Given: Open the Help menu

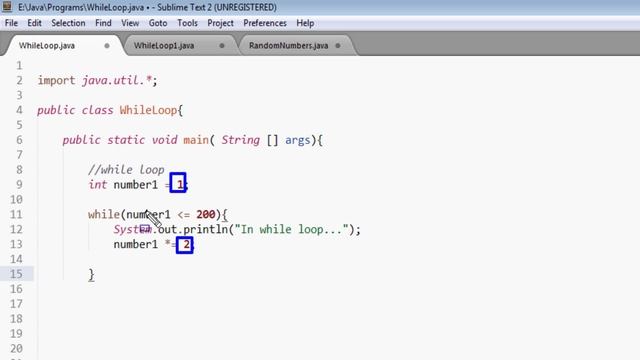Looking at the screenshot, I should (x=305, y=23).
